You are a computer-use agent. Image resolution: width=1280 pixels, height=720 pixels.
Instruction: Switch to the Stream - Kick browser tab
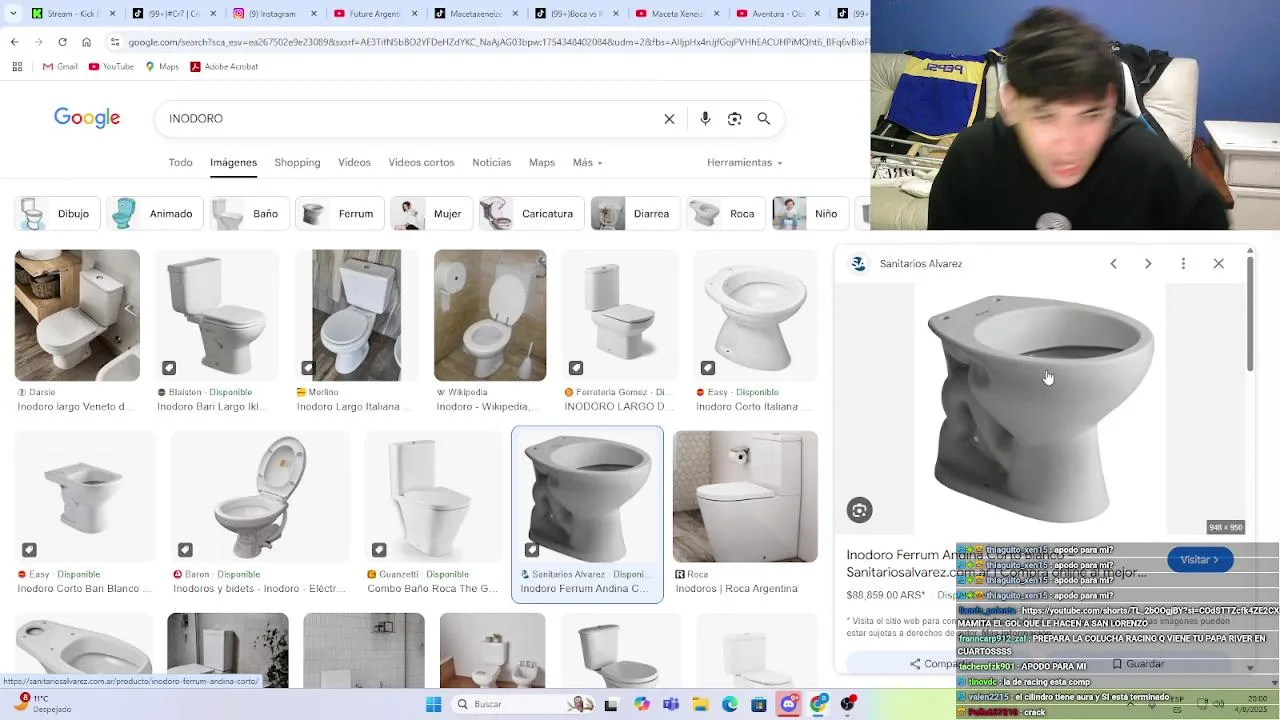click(x=72, y=14)
